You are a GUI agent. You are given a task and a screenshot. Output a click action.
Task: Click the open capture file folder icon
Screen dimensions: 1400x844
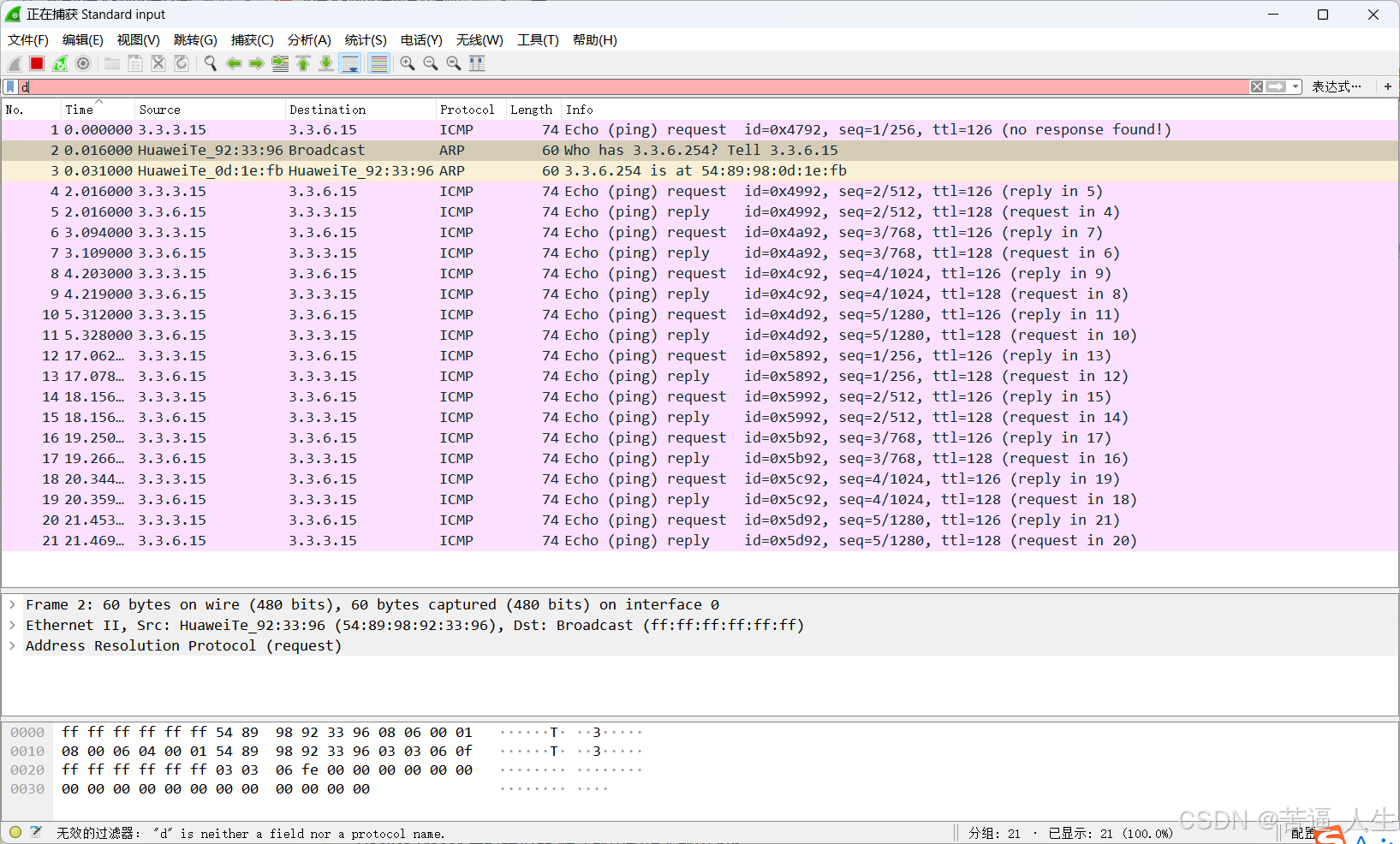(112, 63)
